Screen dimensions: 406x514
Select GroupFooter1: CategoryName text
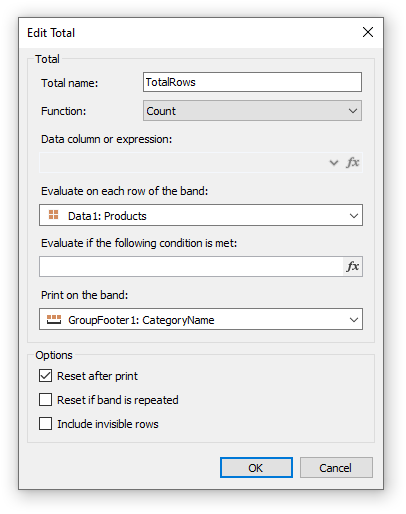(141, 320)
